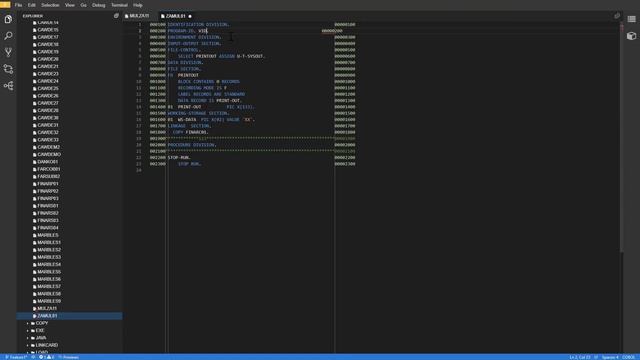640x360 pixels.
Task: Open file CAWDE21 in Explorer
Action: 48,67
